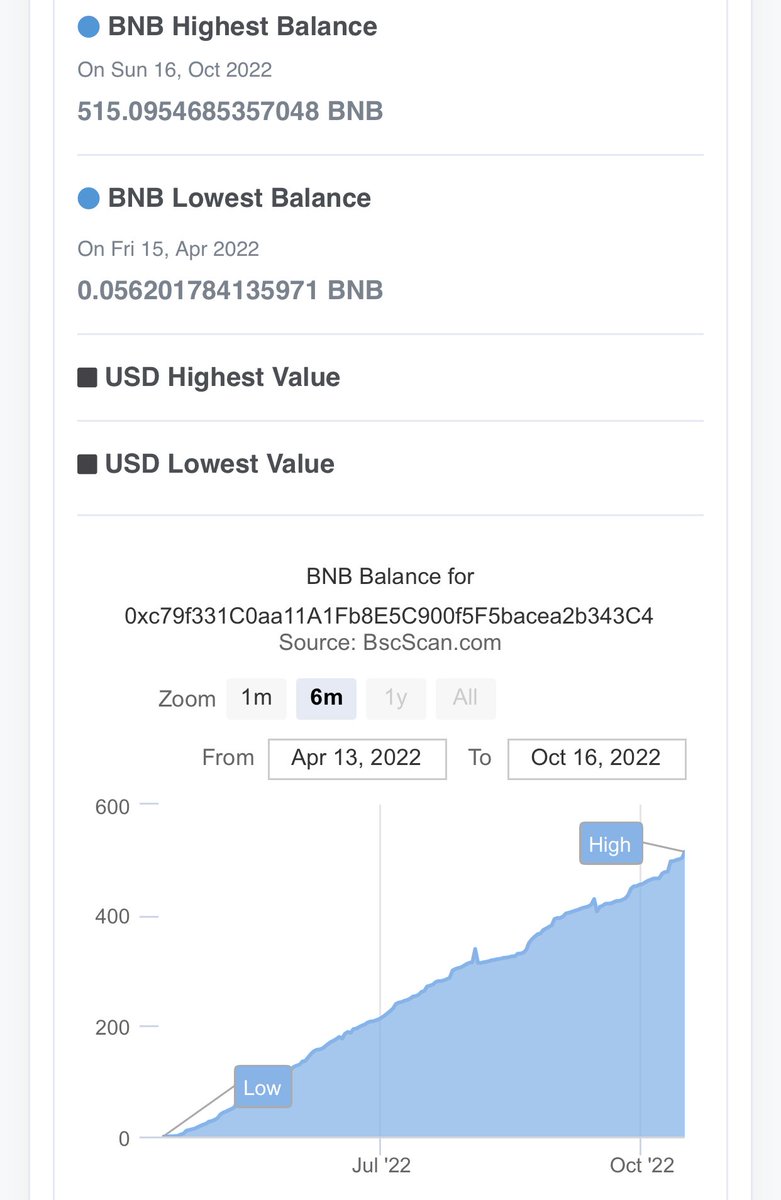
Task: Click the Jul '22 axis label
Action: click(x=381, y=1166)
